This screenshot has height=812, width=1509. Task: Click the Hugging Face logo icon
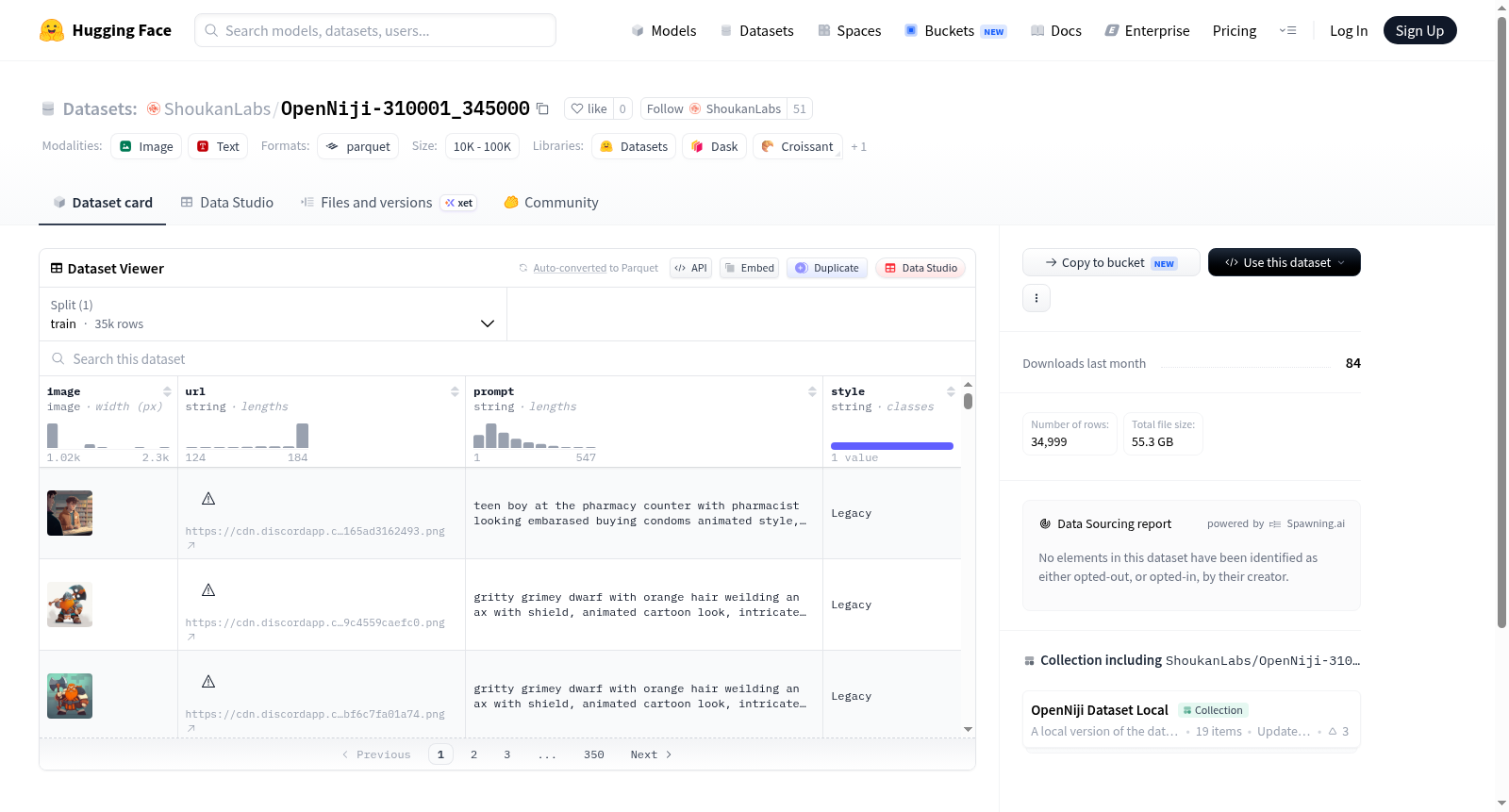52,30
